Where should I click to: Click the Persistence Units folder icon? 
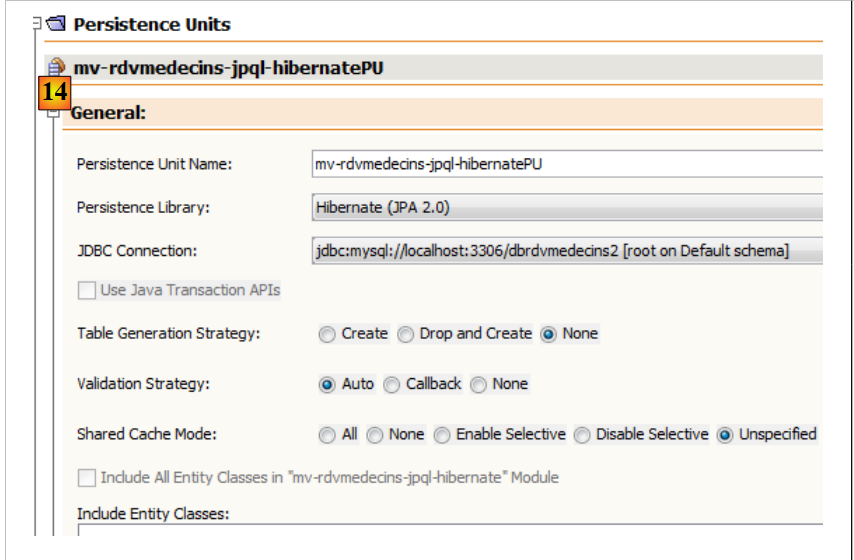point(56,24)
